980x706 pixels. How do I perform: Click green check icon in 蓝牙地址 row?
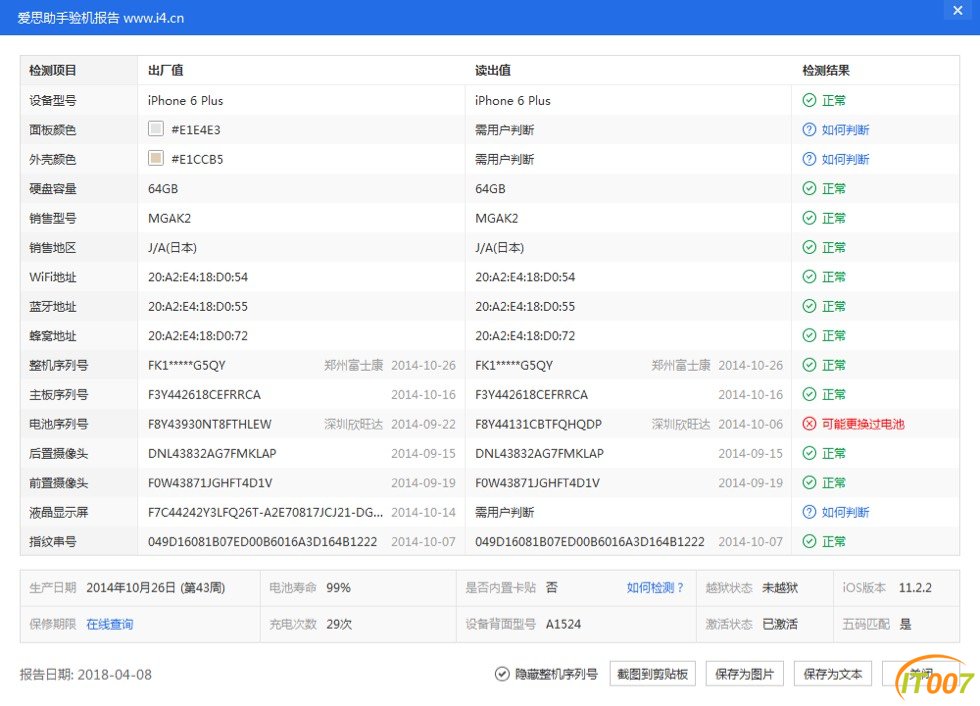click(x=809, y=306)
